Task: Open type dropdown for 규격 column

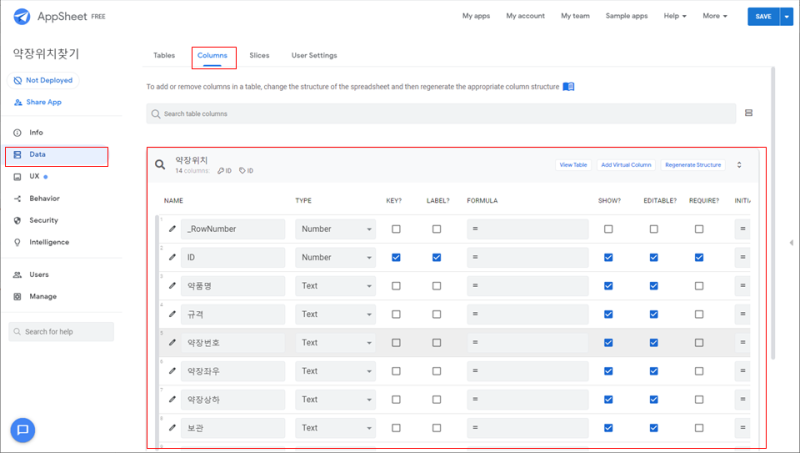Action: coord(335,314)
